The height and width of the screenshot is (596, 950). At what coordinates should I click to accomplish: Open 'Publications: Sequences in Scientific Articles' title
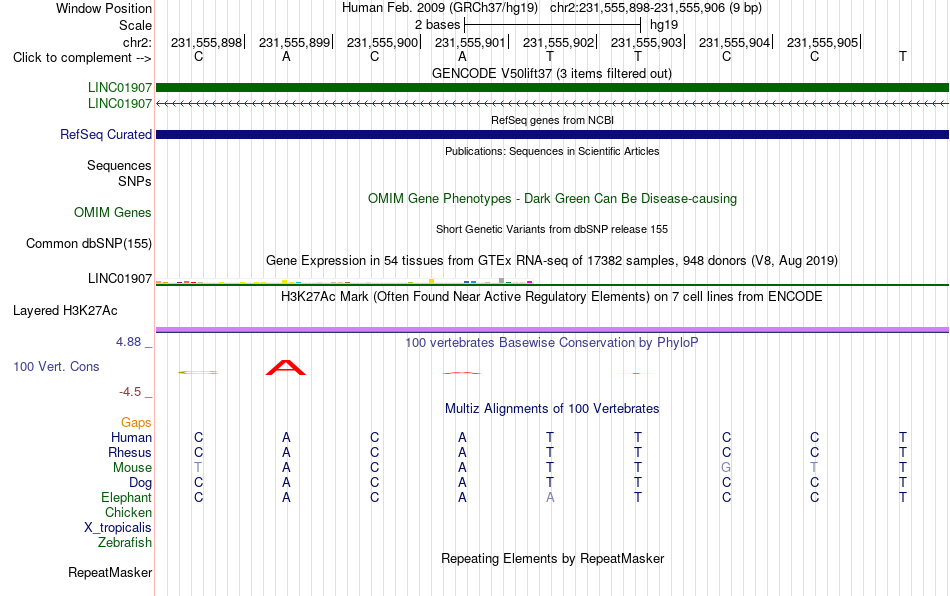click(x=552, y=151)
